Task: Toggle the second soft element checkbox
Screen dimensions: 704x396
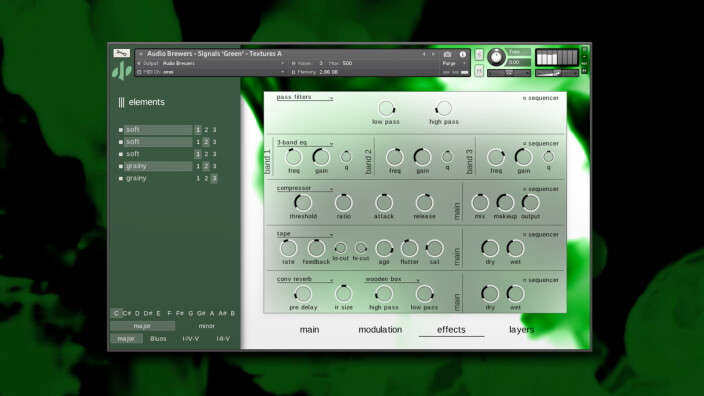Action: click(x=120, y=142)
